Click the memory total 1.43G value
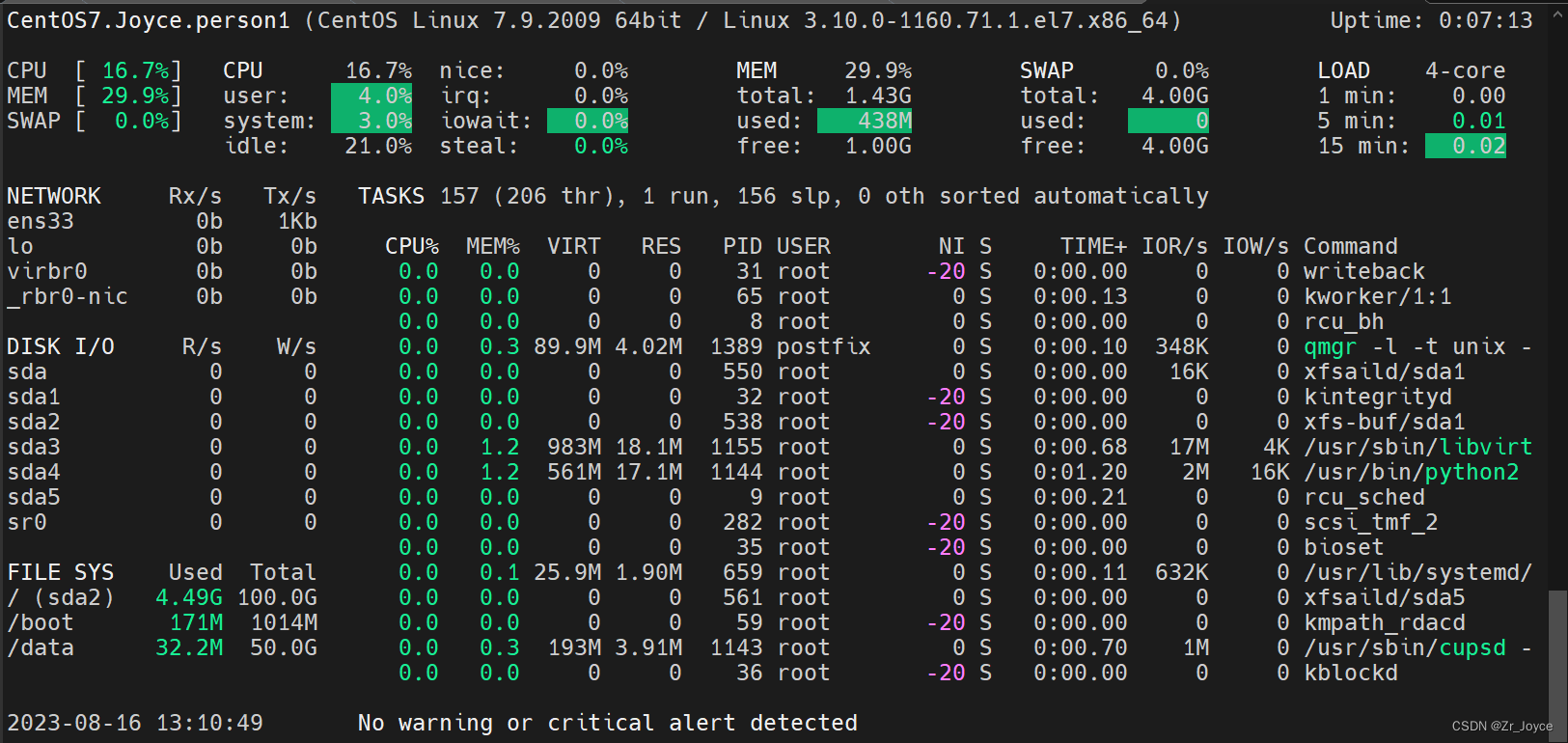The width and height of the screenshot is (1568, 743). point(878,96)
